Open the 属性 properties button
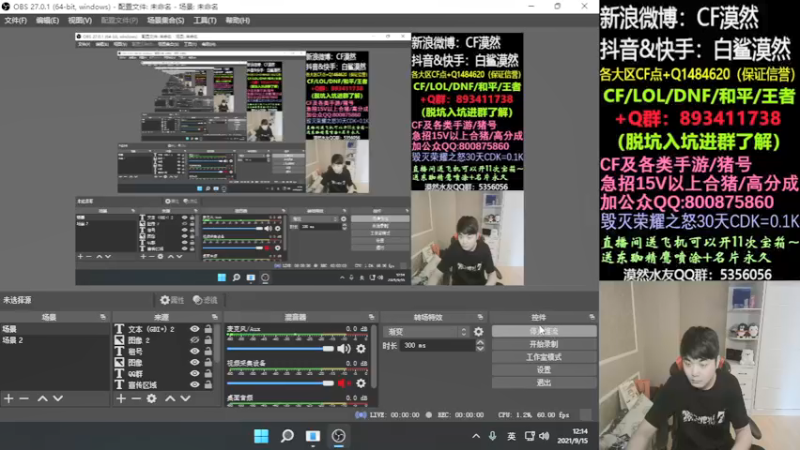800x450 pixels. [172, 301]
